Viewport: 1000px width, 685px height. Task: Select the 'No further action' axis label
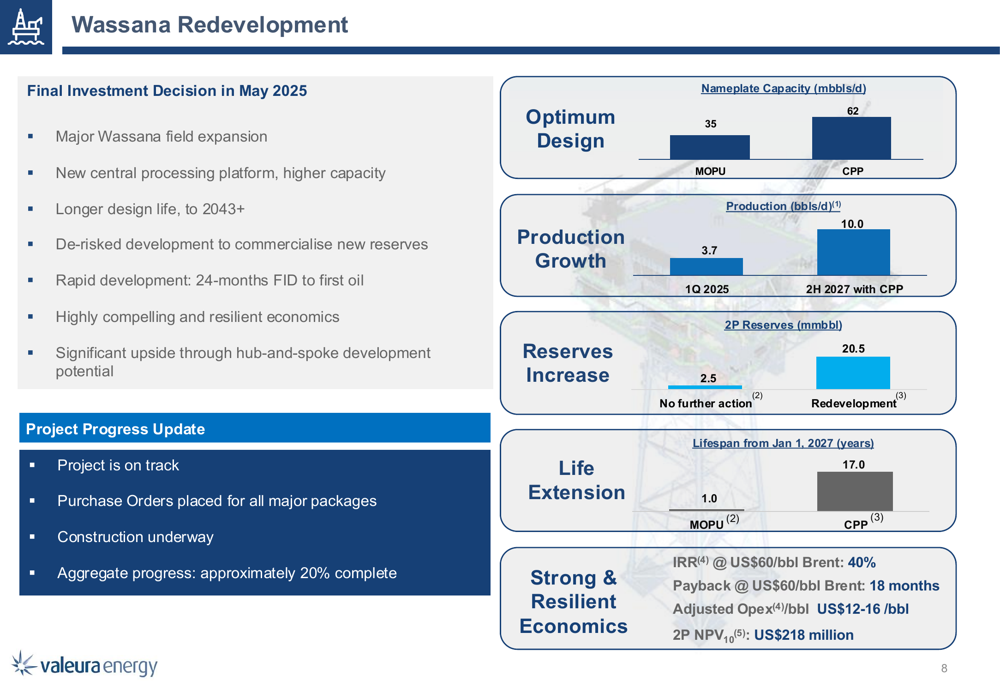point(705,403)
